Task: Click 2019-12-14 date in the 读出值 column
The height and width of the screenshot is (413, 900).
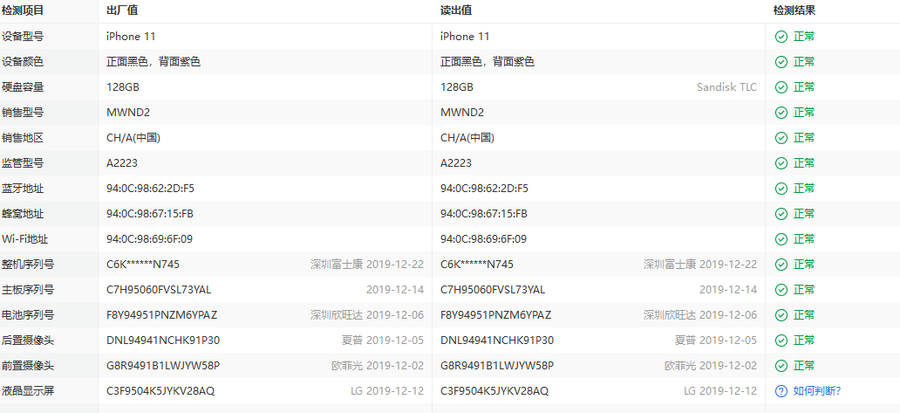Action: 728,290
